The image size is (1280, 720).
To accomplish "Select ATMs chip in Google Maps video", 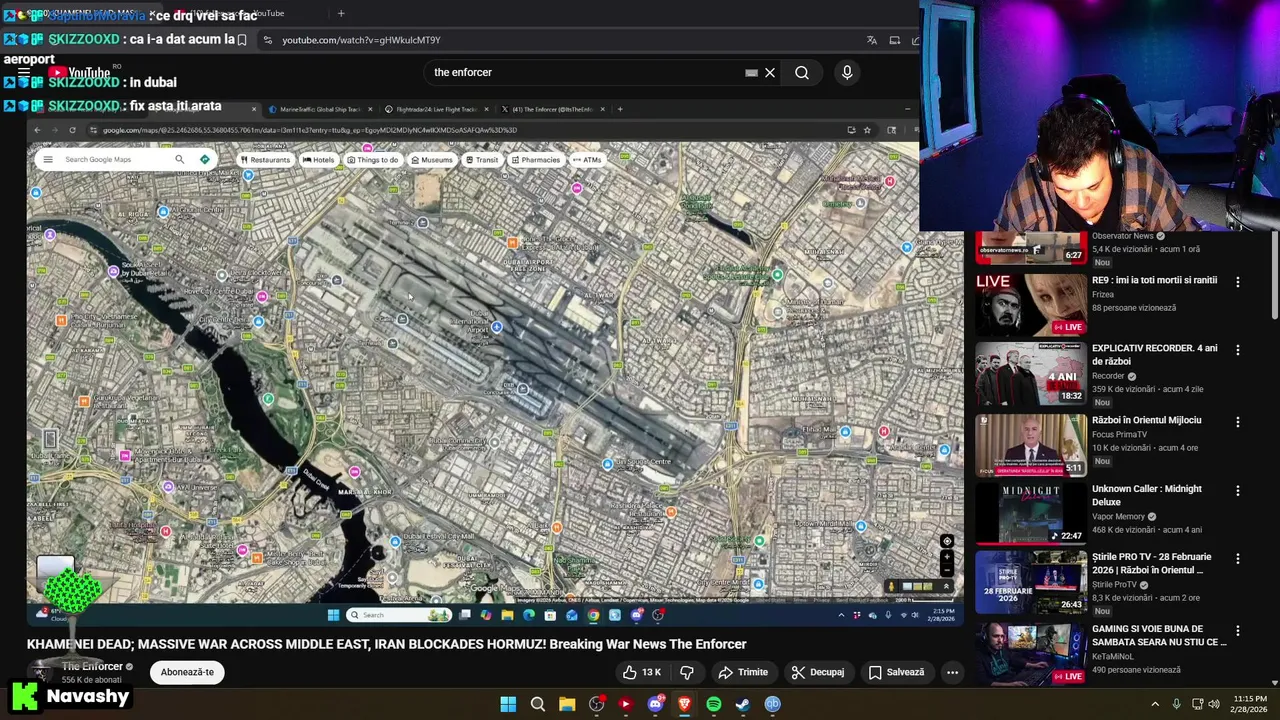I will point(587,160).
